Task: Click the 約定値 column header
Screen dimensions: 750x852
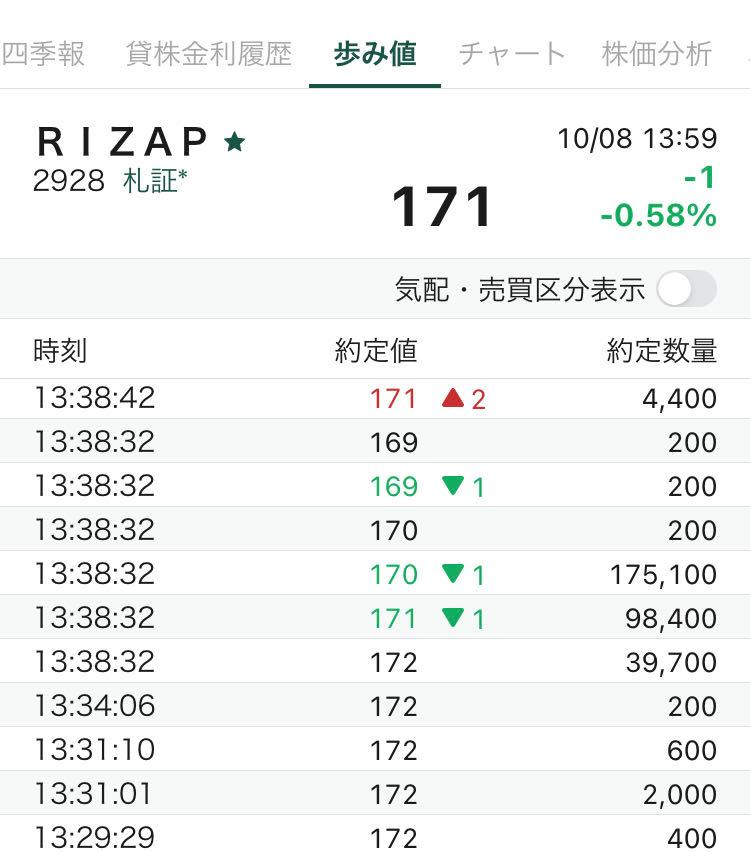Action: point(376,350)
